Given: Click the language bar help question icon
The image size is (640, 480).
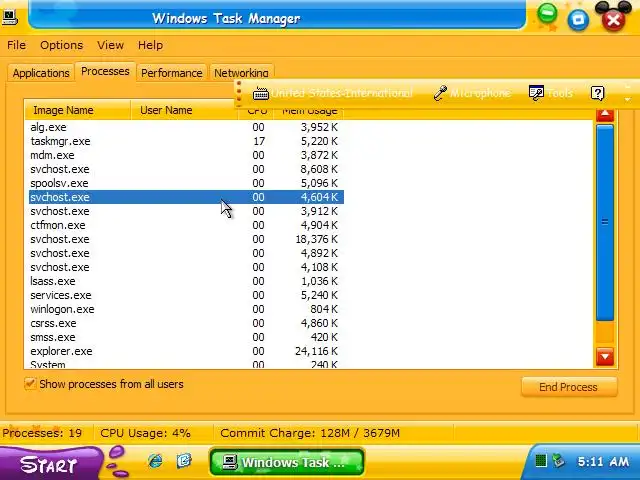Looking at the screenshot, I should pyautogui.click(x=597, y=93).
